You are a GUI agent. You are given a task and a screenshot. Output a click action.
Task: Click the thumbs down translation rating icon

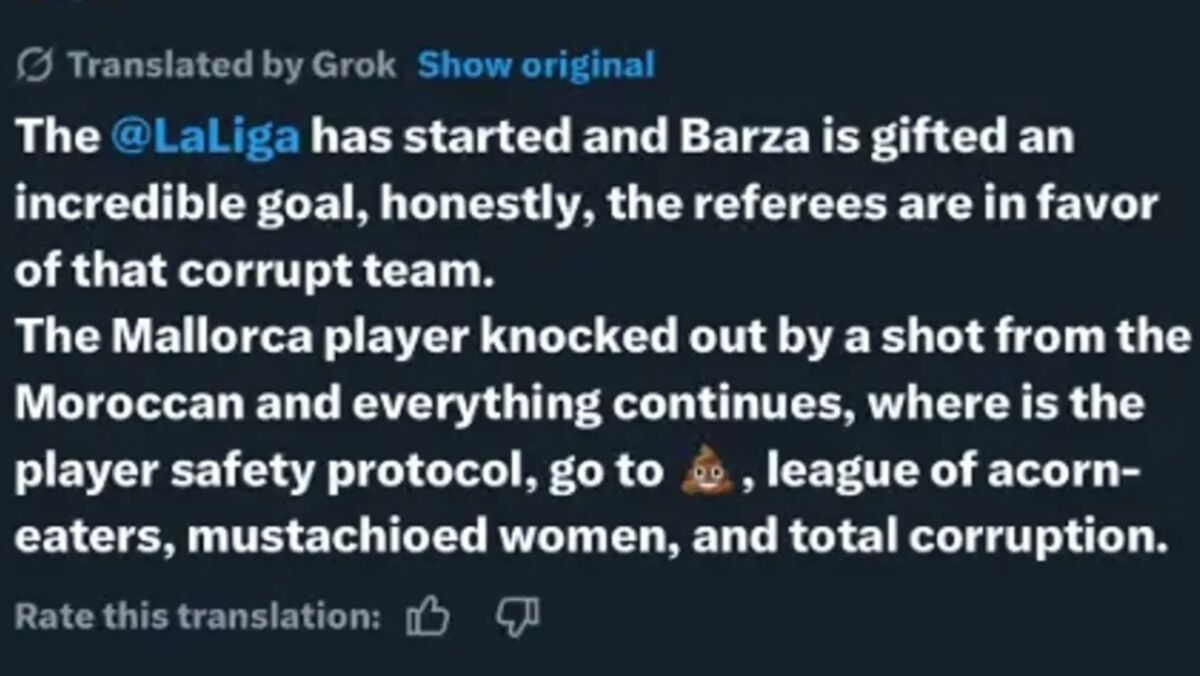[x=518, y=615]
